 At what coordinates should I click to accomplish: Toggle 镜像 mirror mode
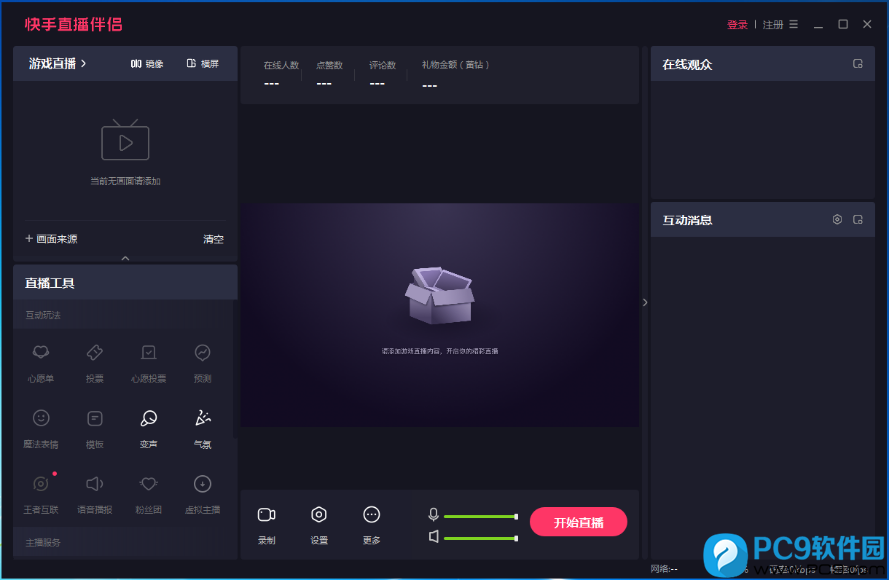pyautogui.click(x=147, y=63)
